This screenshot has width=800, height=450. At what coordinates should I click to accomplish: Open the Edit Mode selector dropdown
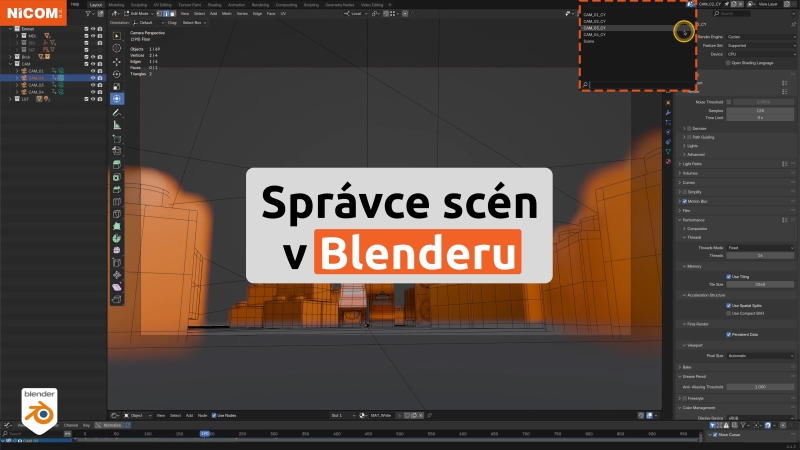139,14
